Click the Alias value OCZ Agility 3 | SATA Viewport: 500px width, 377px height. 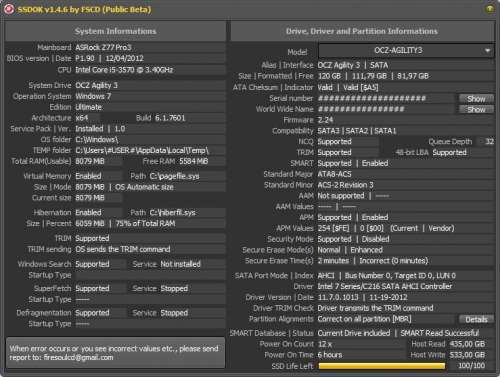353,65
